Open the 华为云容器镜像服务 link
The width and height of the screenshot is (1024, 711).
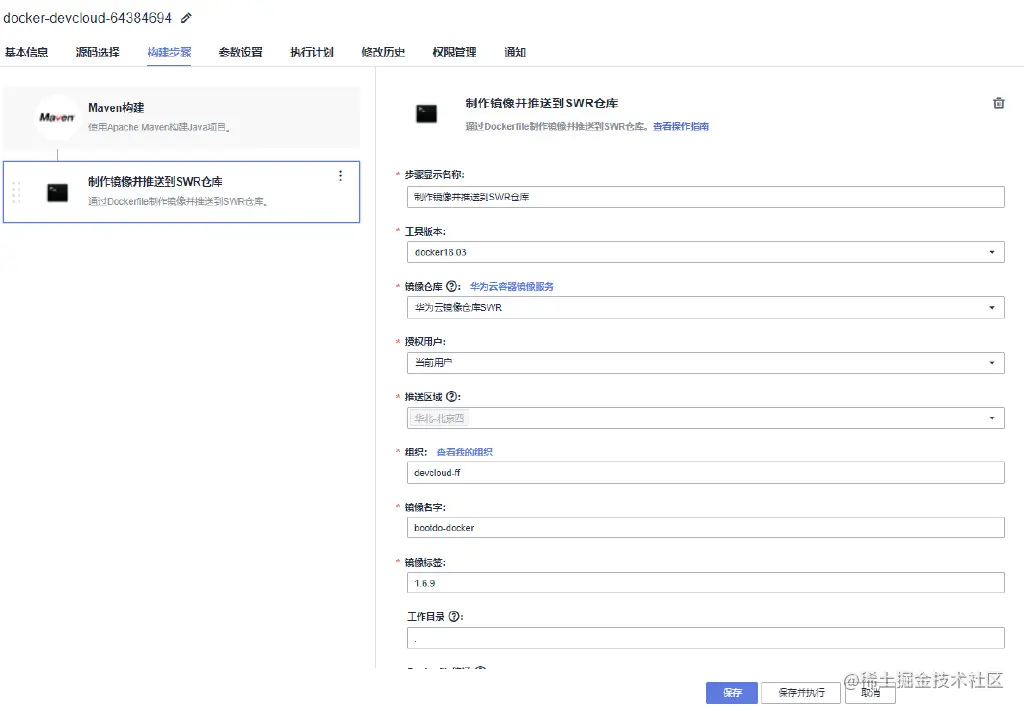point(511,287)
